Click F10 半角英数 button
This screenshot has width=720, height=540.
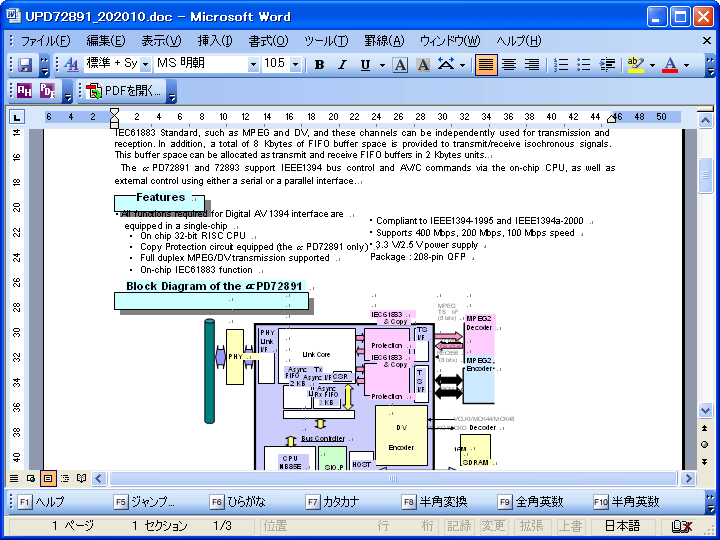(x=627, y=502)
